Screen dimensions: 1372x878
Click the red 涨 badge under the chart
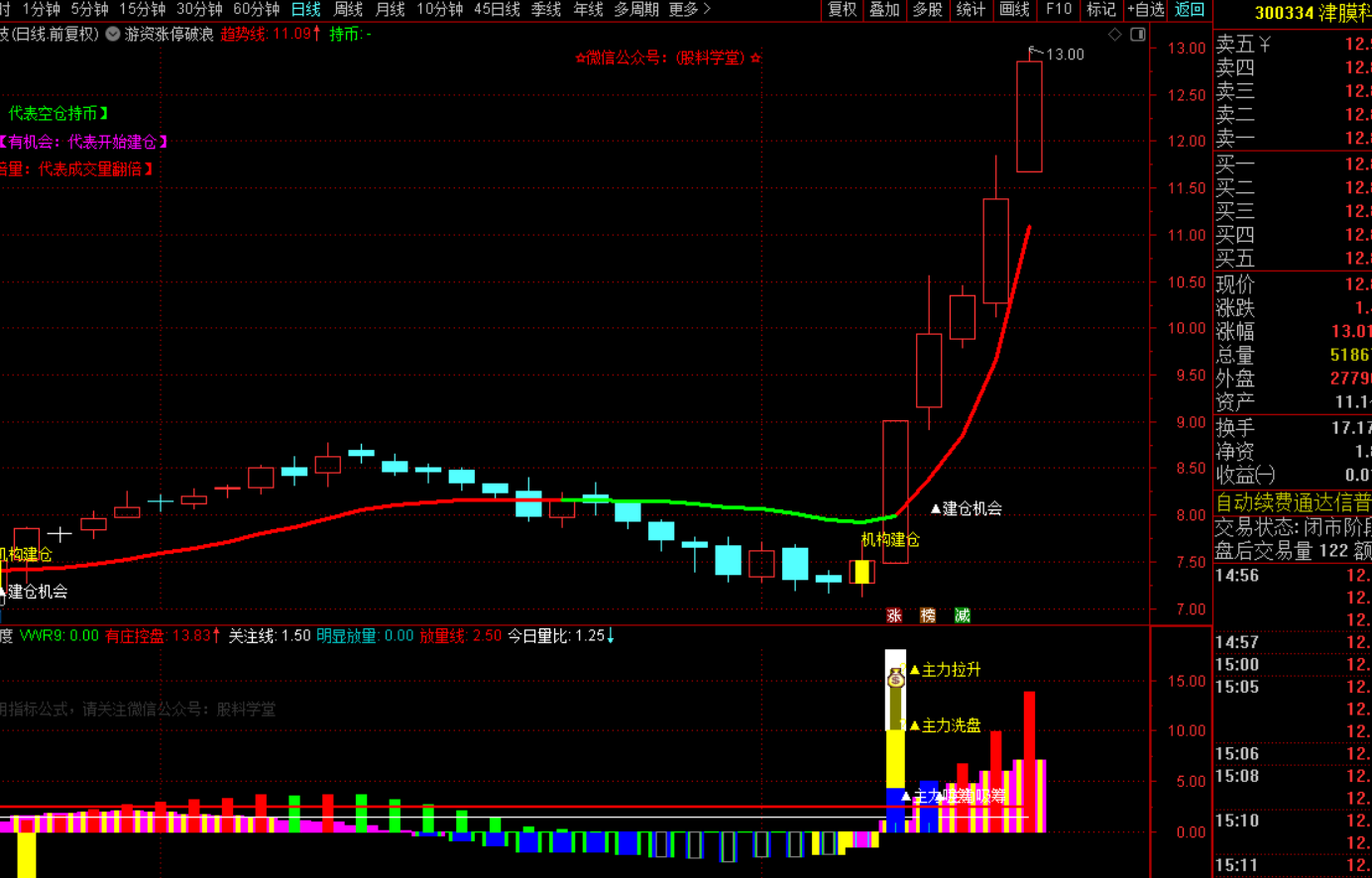click(894, 615)
